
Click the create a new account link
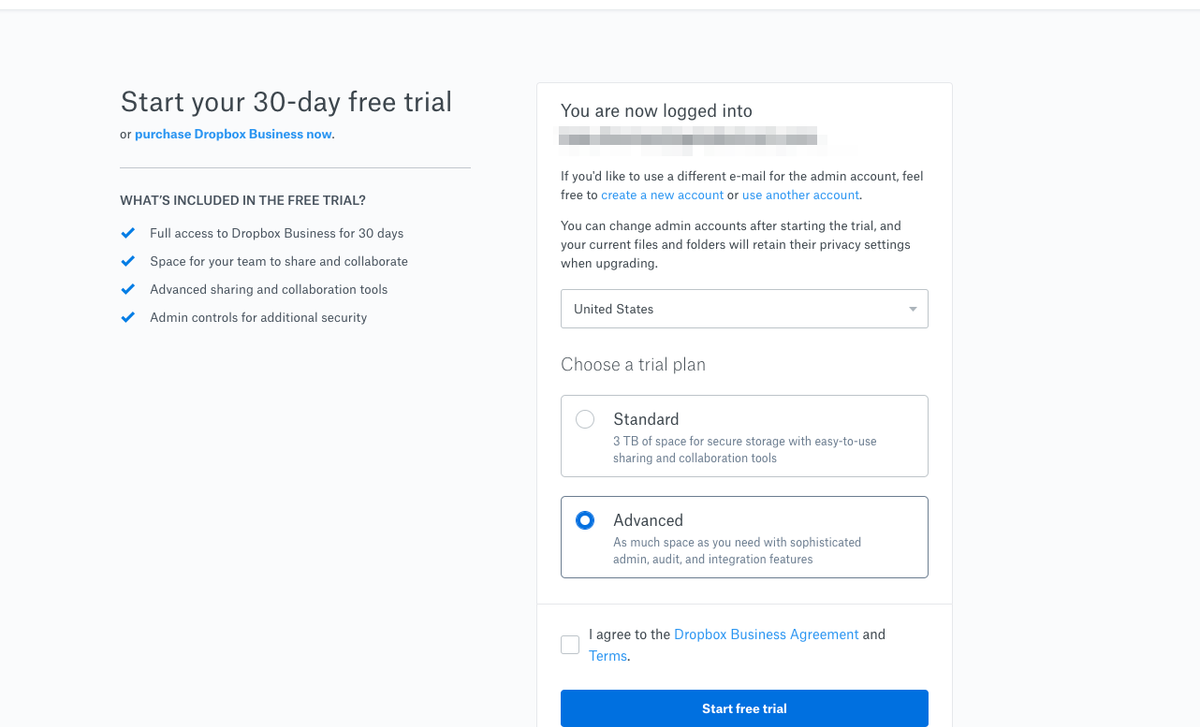click(x=662, y=195)
